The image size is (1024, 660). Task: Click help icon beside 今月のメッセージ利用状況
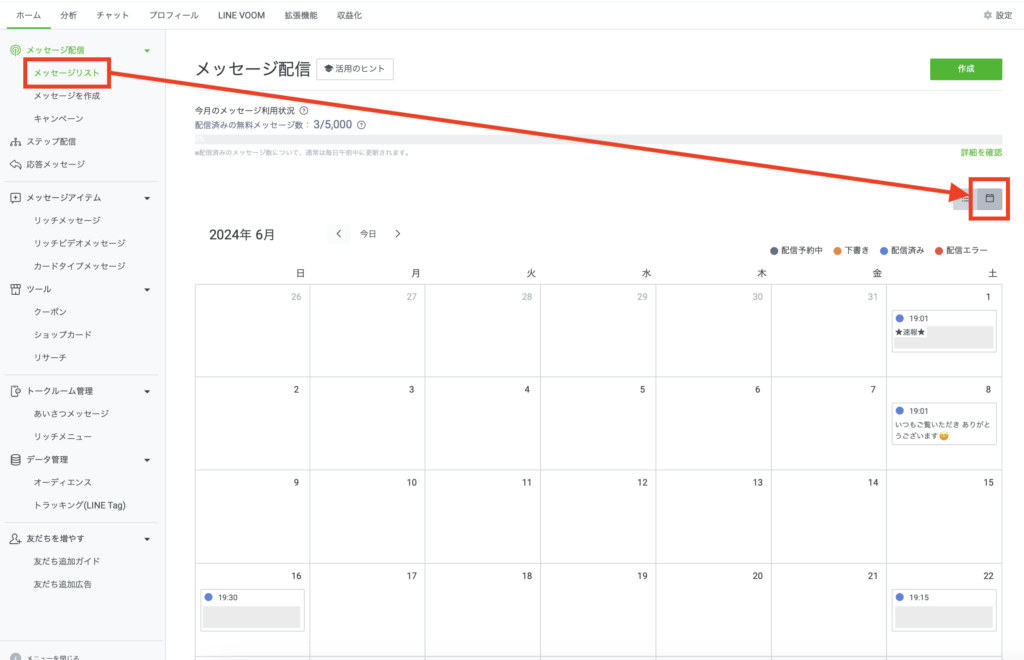[303, 111]
